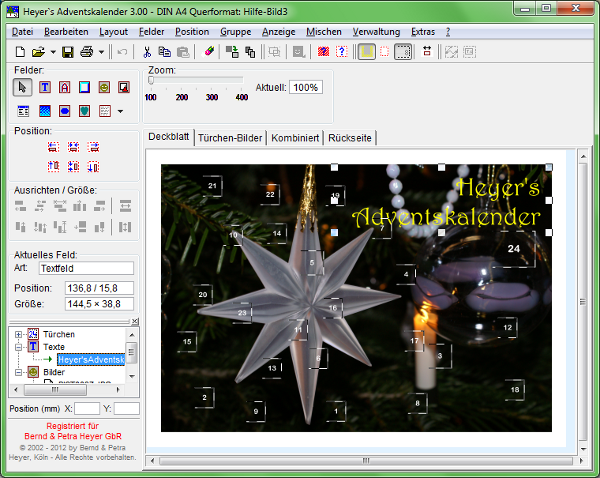Select the blue T text field tool
This screenshot has height=478, width=600.
[45, 88]
